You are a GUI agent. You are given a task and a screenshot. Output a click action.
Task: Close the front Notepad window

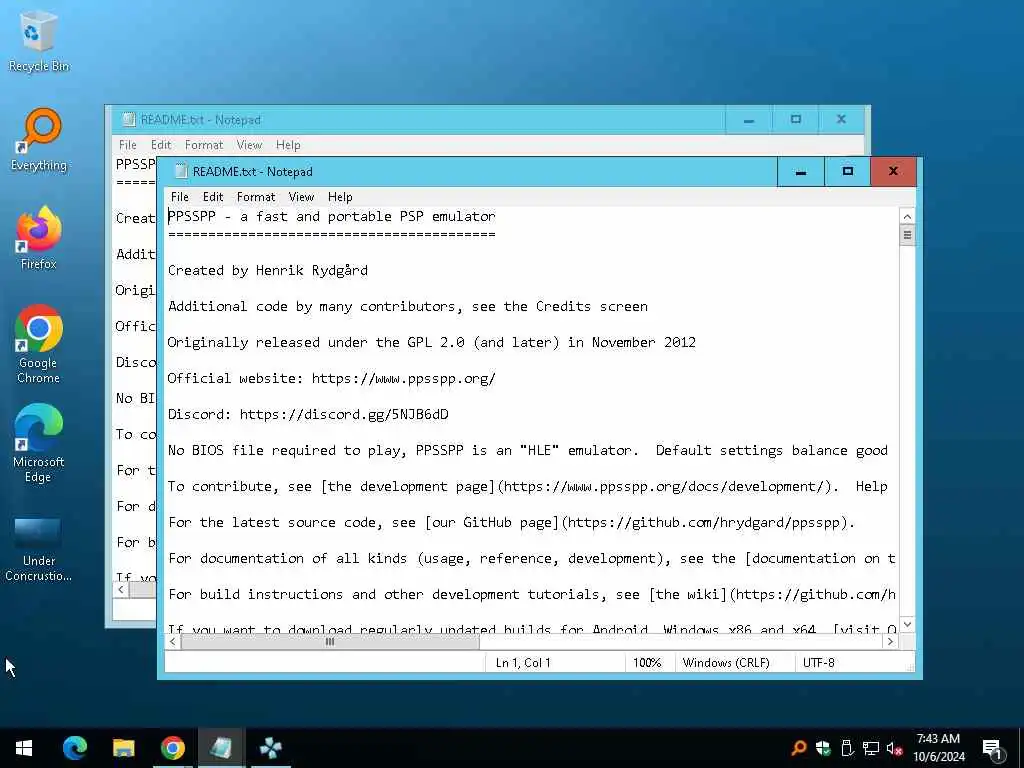pos(893,172)
